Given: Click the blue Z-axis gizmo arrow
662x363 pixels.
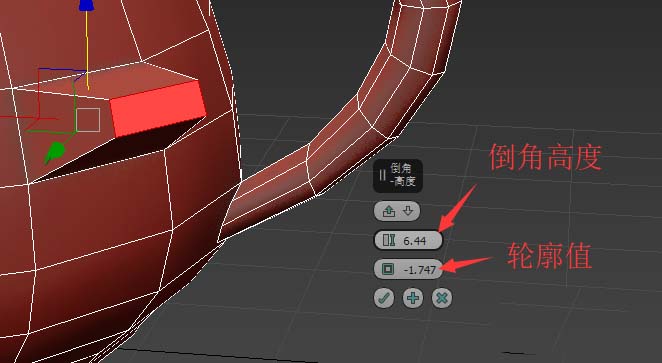Looking at the screenshot, I should click(x=86, y=5).
